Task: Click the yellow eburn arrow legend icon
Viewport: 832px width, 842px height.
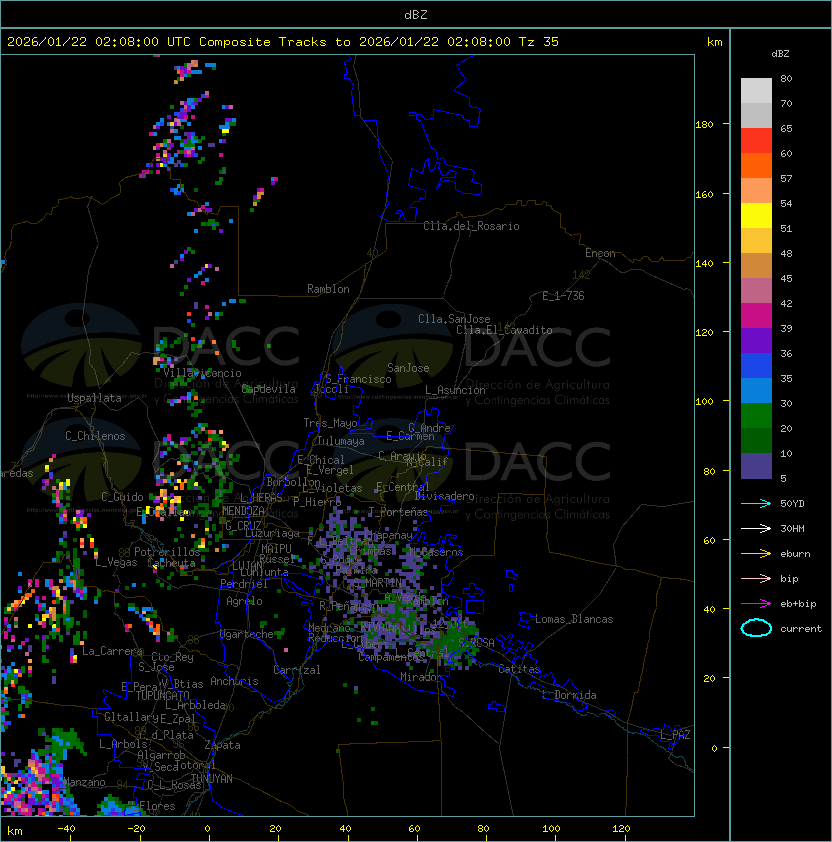Action: pos(756,554)
